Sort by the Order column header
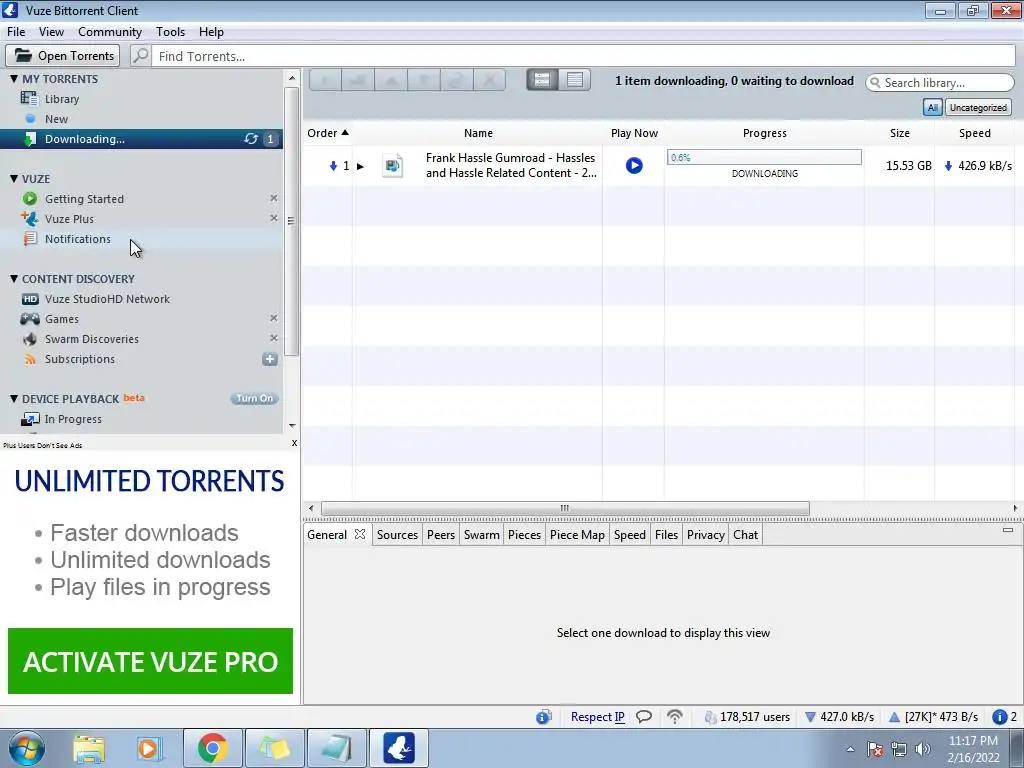This screenshot has width=1024, height=768. (328, 133)
